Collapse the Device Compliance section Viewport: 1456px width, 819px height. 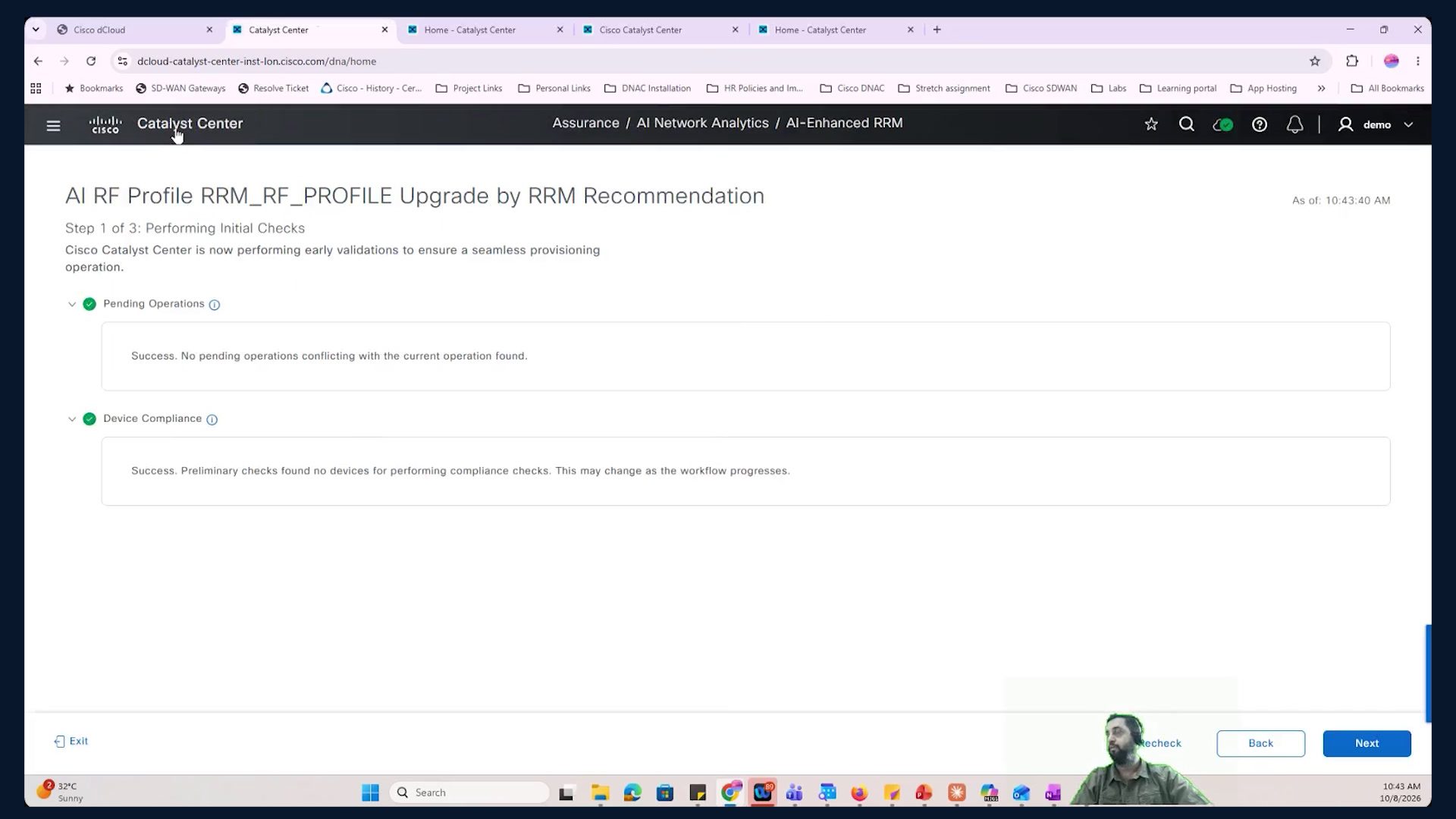72,419
